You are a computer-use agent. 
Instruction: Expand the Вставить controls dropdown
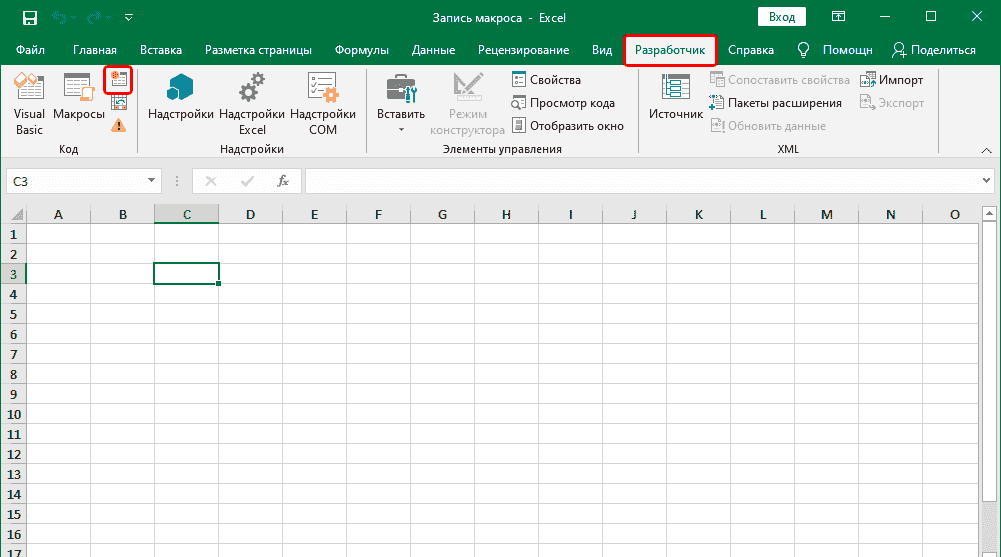coord(401,130)
